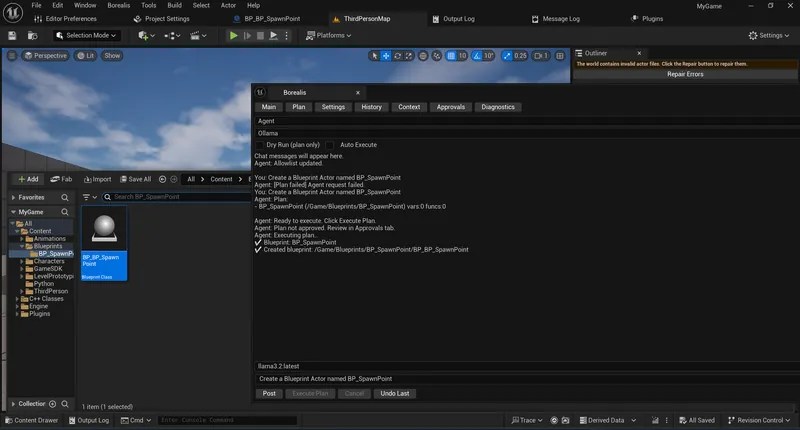Activate the translate move gizmo tool
Screen dimensions: 800x430
click(x=386, y=56)
